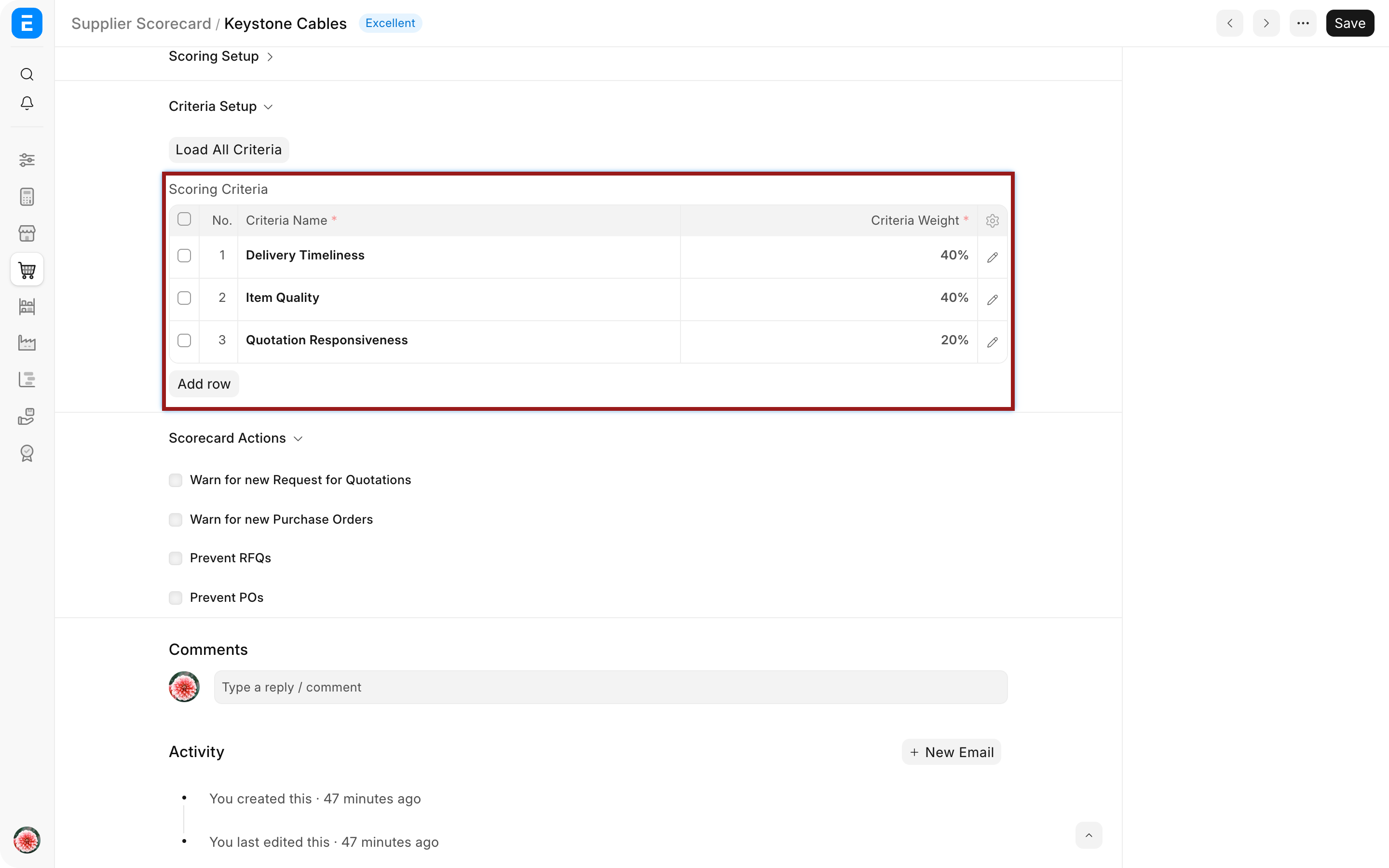Edit the Delivery Timeliness row pencil icon

[993, 257]
